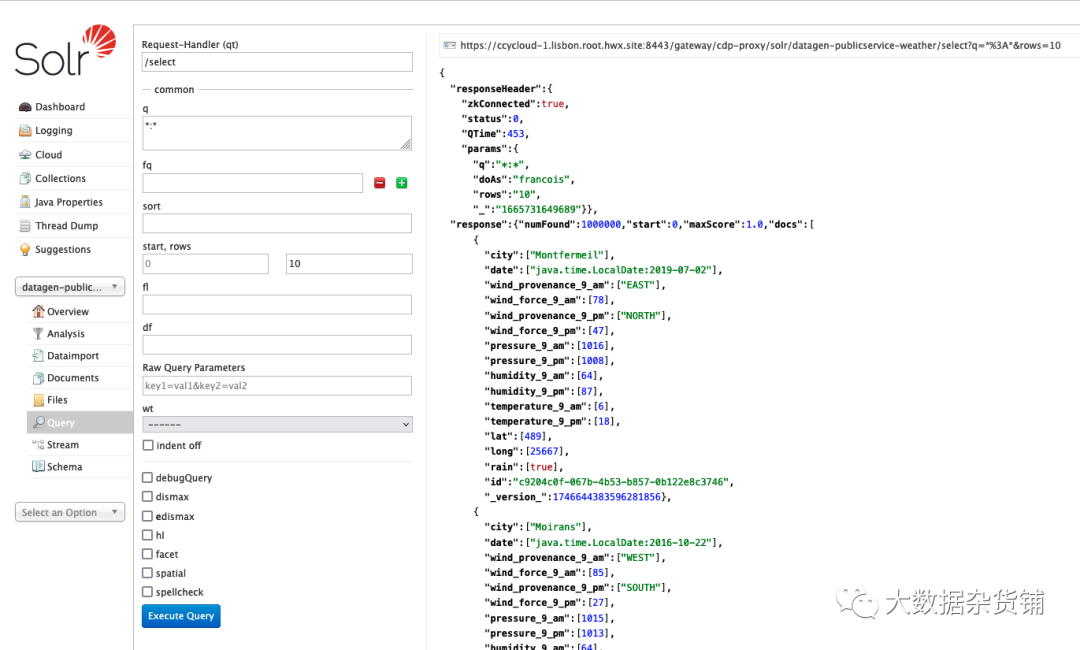1080x650 pixels.
Task: Enable the spellcheck checkbox
Action: click(x=147, y=591)
